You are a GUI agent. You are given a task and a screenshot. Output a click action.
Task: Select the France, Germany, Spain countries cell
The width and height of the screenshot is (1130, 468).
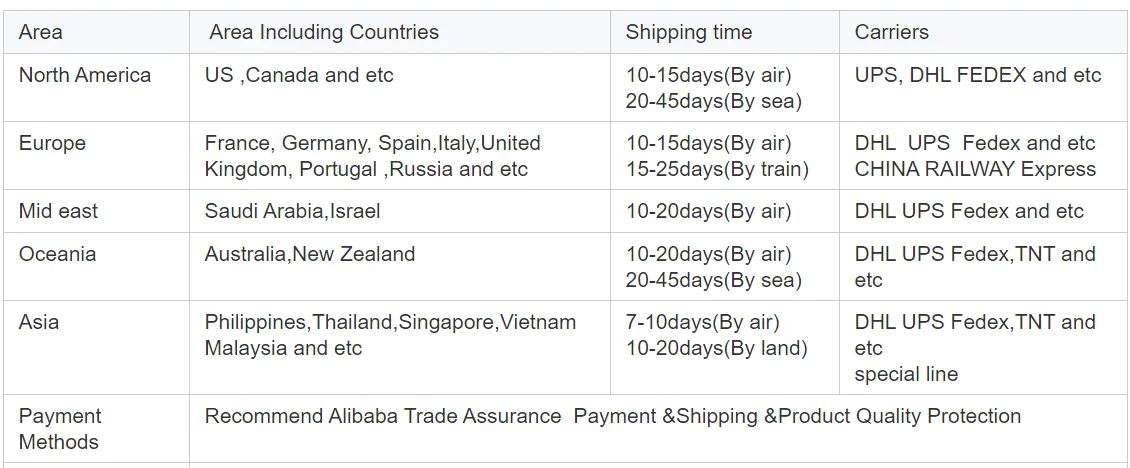372,156
